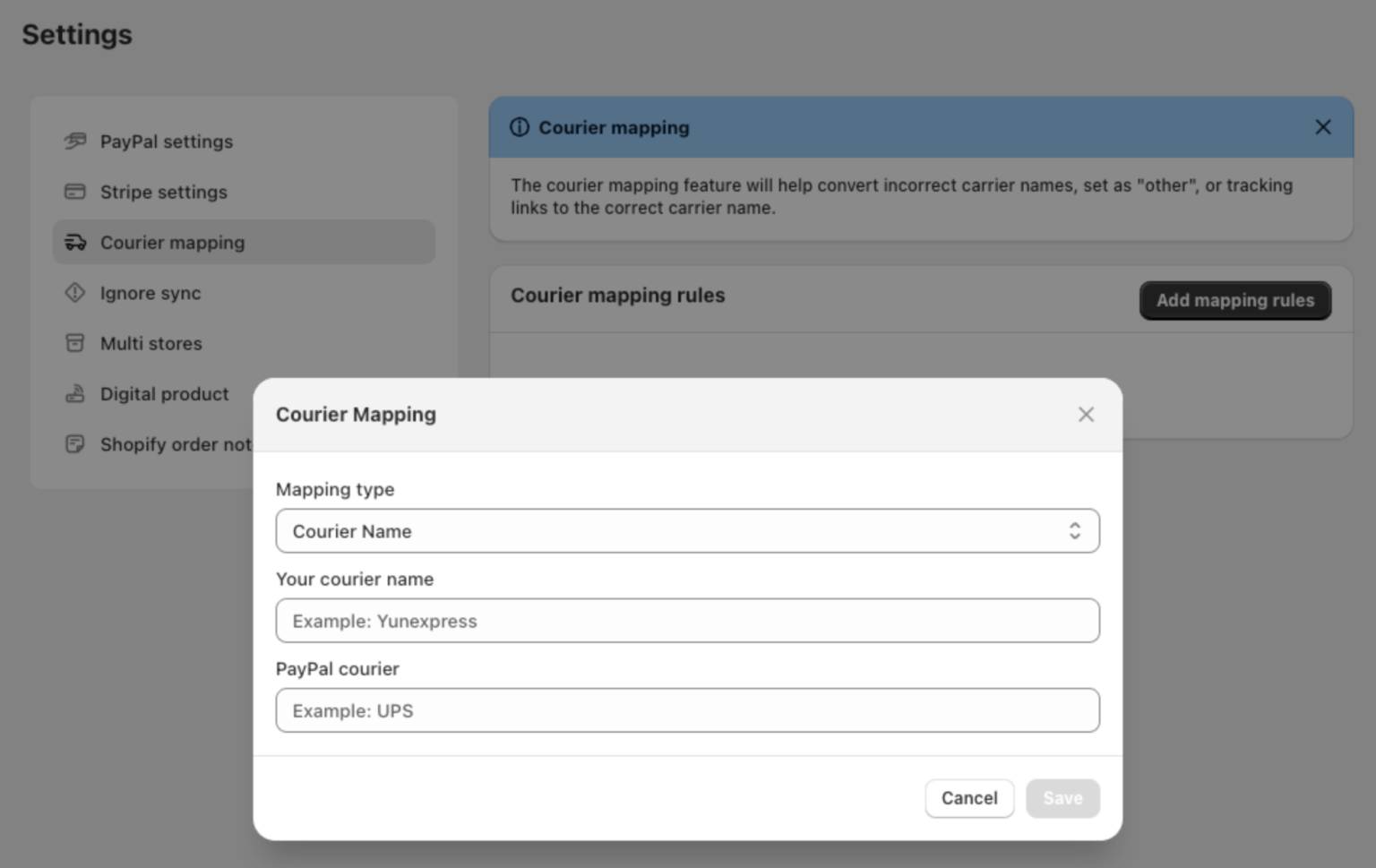The width and height of the screenshot is (1376, 868).
Task: Switch to the "Ignore sync" section
Action: tap(150, 293)
